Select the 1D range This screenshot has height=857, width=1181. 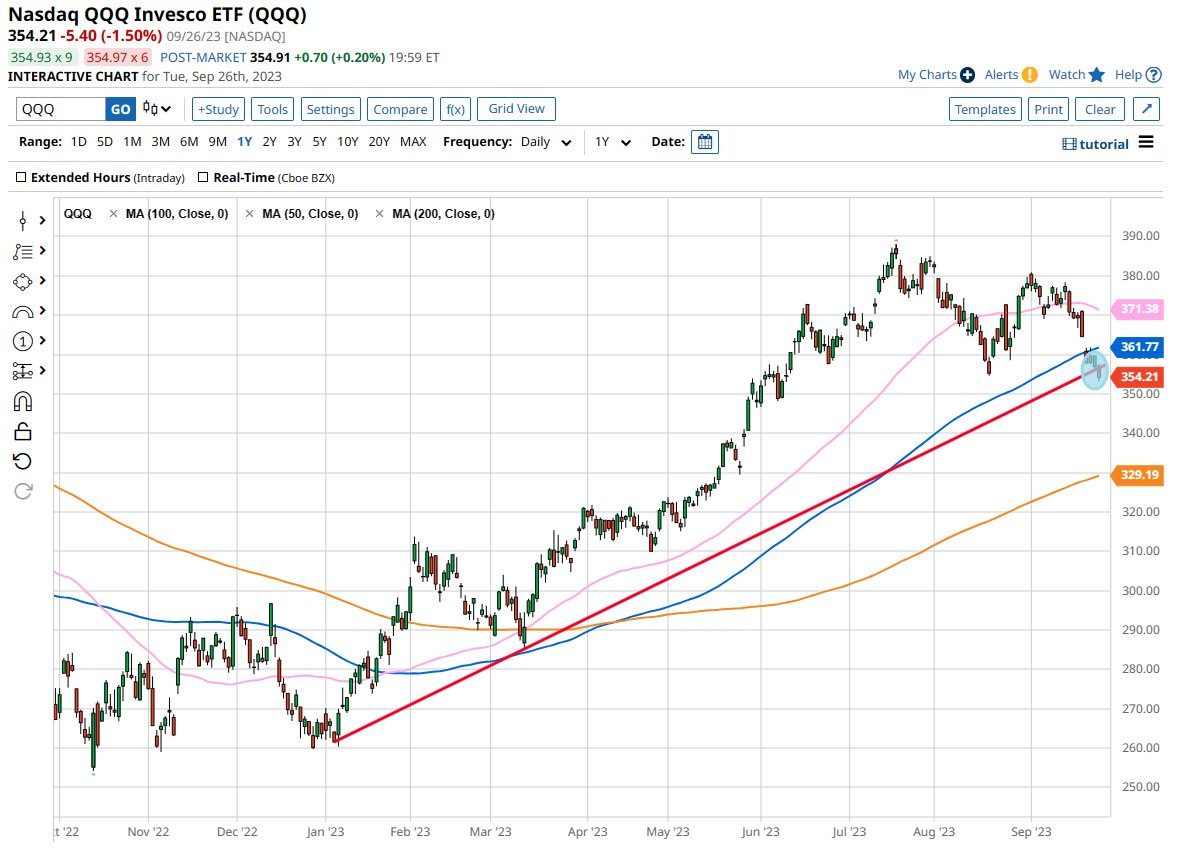(x=78, y=142)
